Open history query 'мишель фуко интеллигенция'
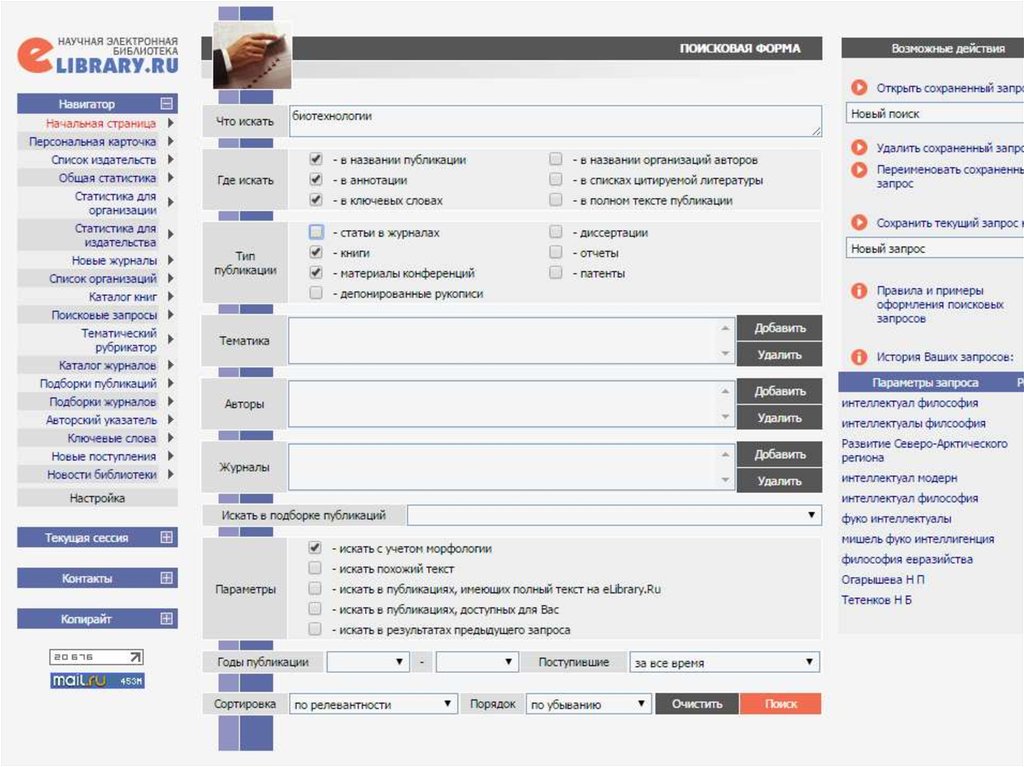This screenshot has width=1024, height=767. coord(918,539)
